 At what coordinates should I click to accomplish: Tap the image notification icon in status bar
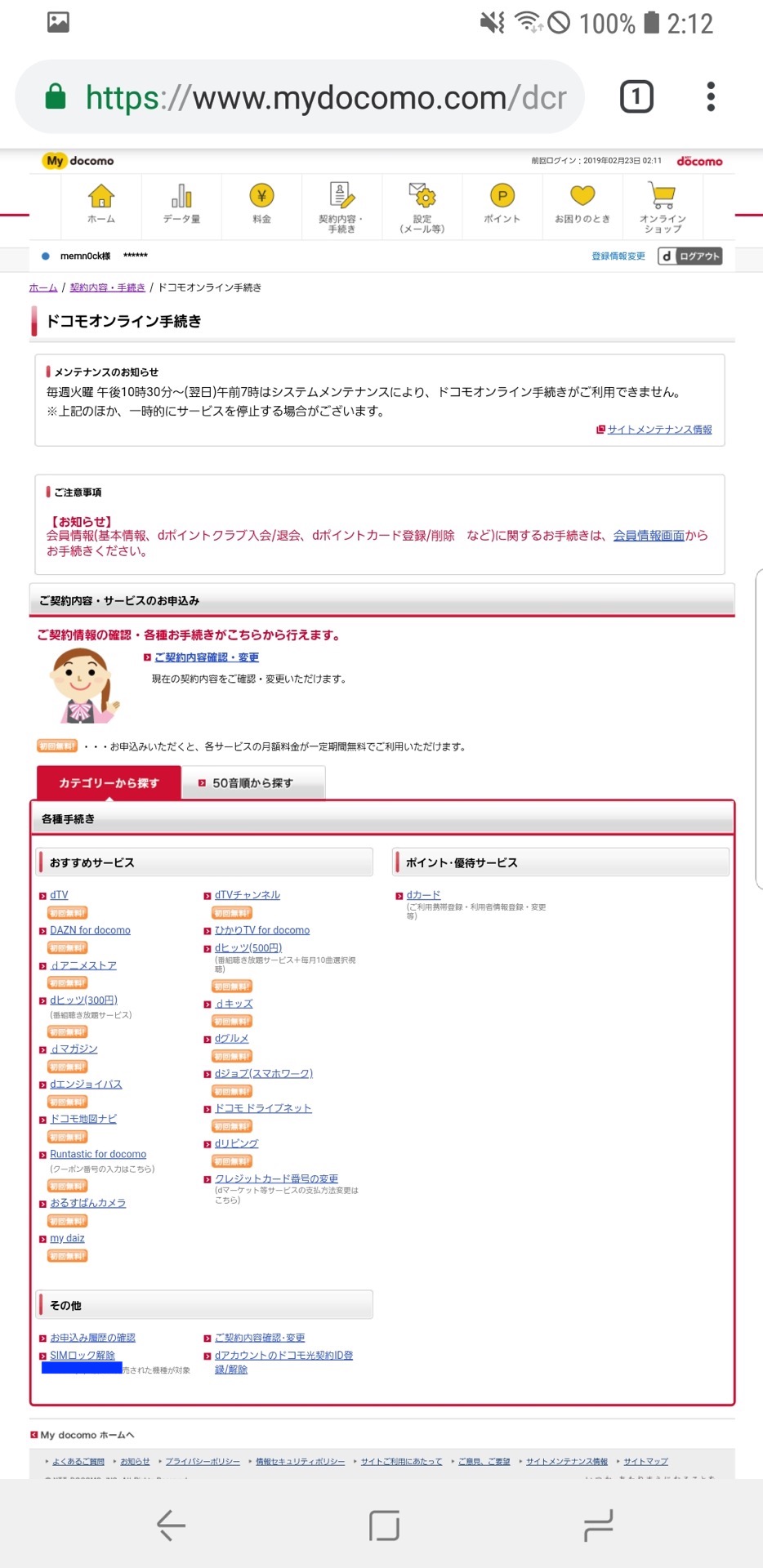click(x=58, y=22)
